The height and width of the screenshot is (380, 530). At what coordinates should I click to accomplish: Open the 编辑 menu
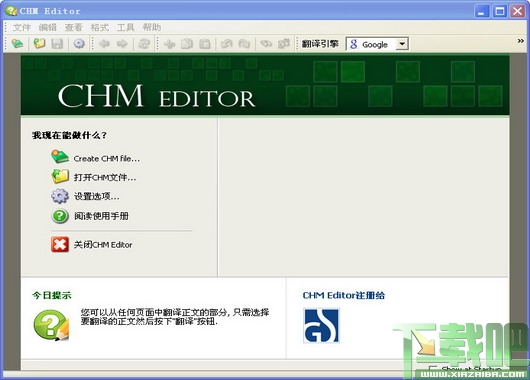48,27
